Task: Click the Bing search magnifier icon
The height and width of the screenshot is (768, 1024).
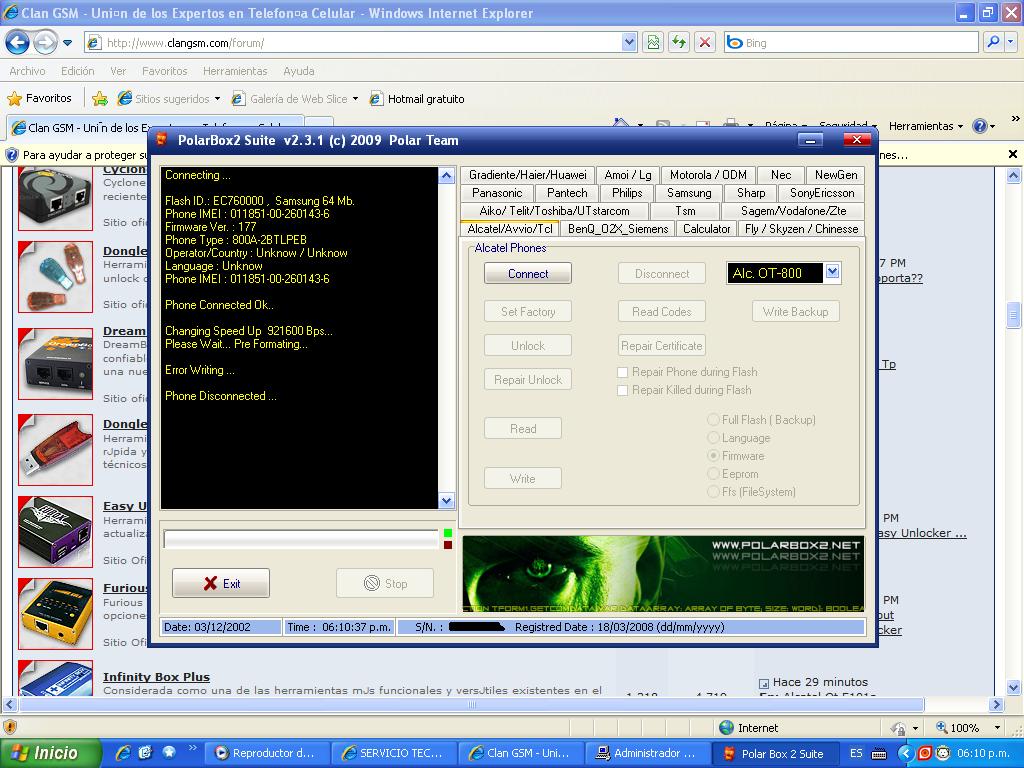Action: coord(993,43)
